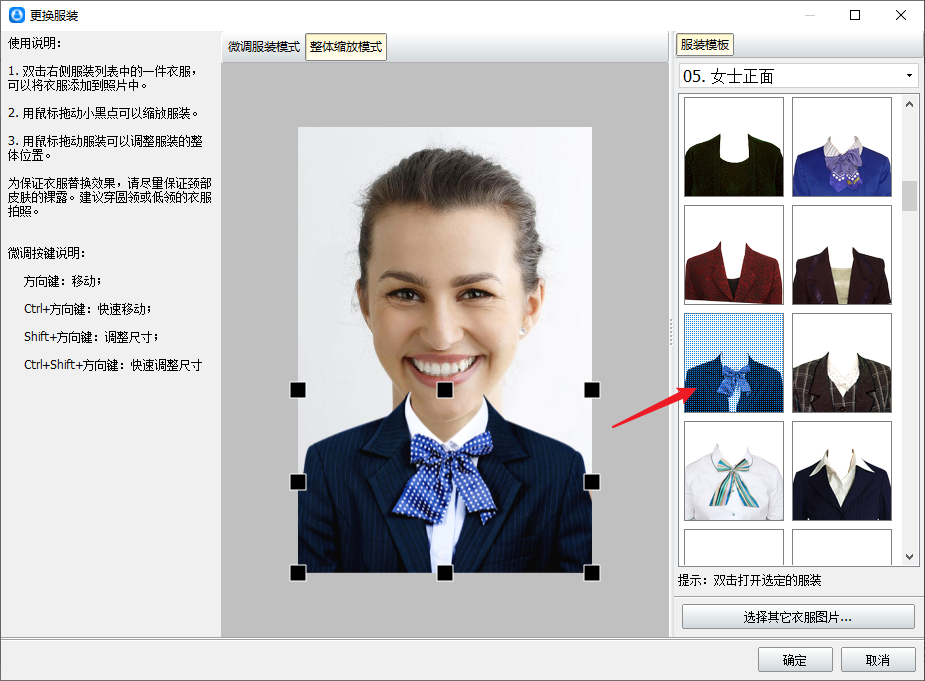This screenshot has height=681, width=925.
Task: Click bottom-center resize handle of clothing
Action: [445, 573]
